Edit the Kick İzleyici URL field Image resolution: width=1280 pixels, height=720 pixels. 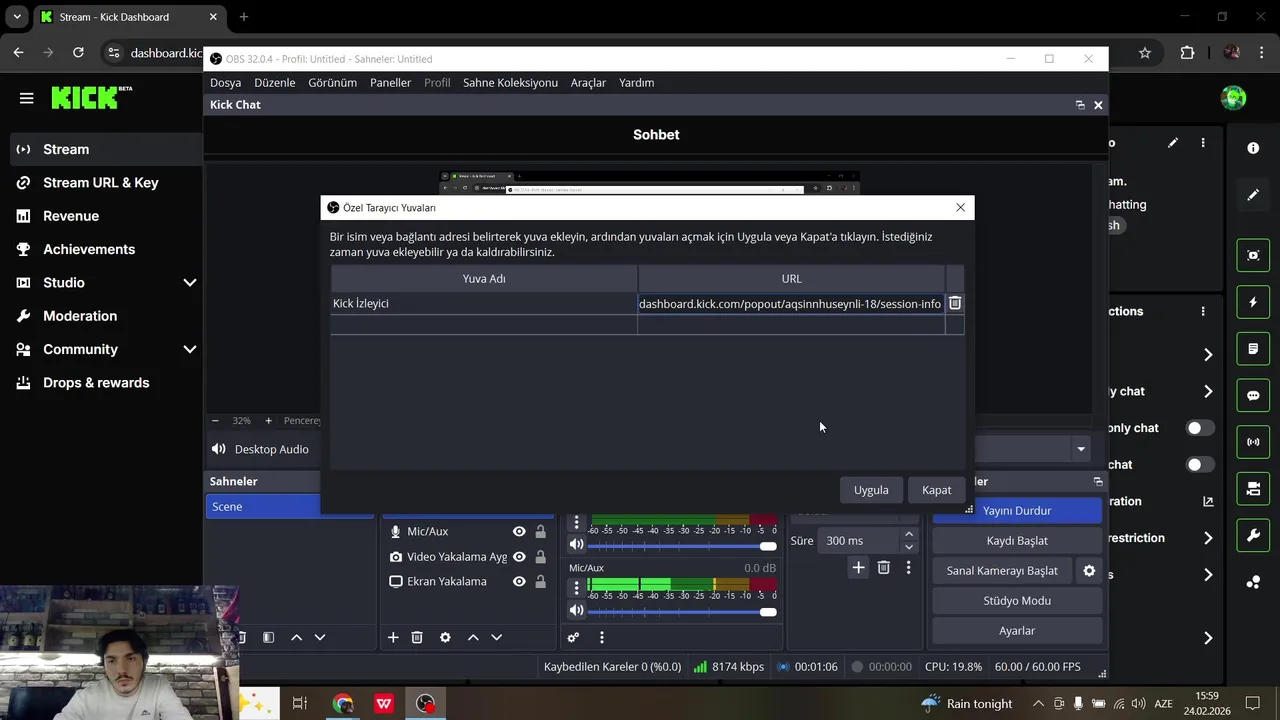790,303
